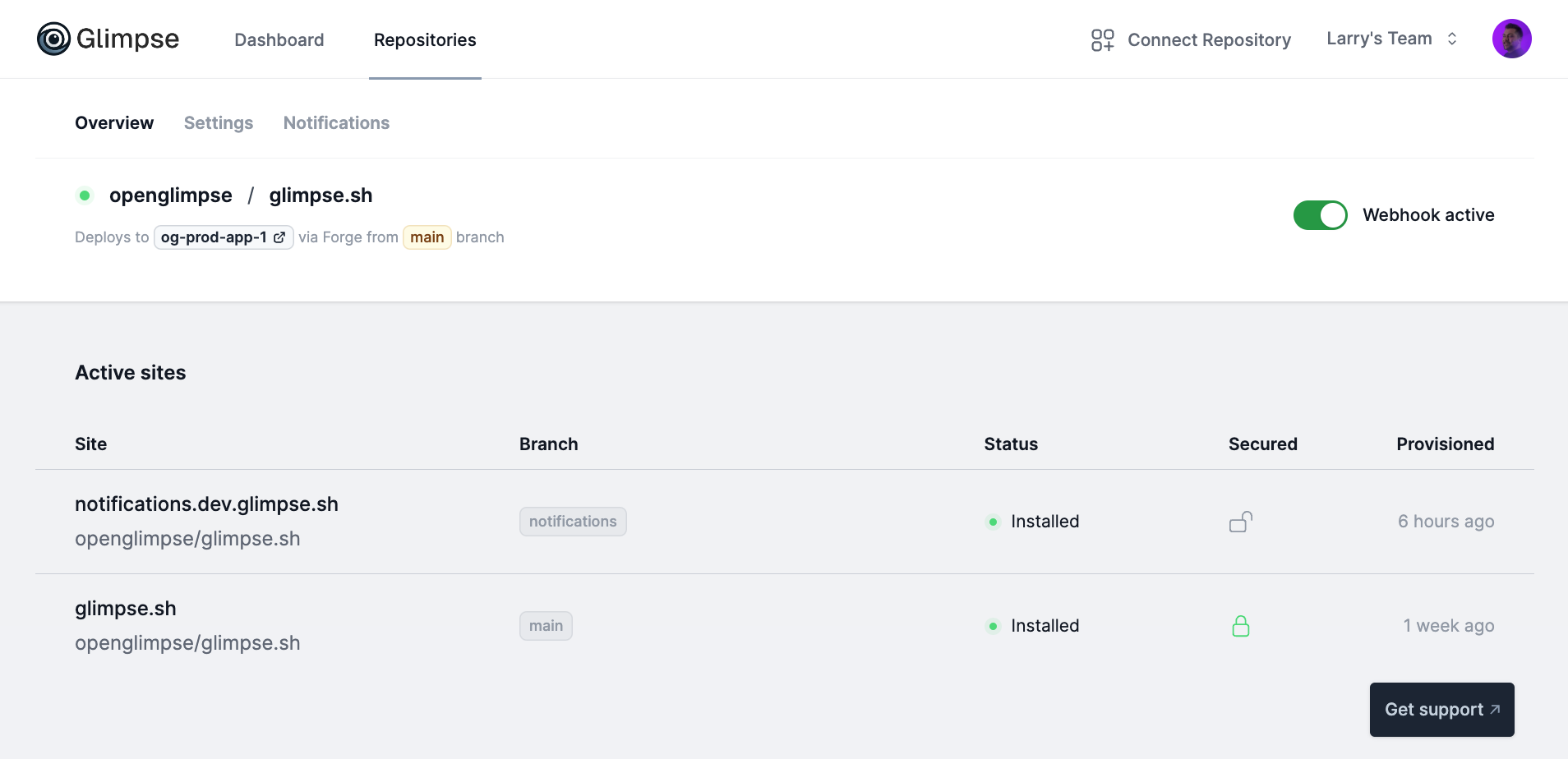The width and height of the screenshot is (1568, 759).
Task: Switch to the Dashboard tab
Action: pos(279,39)
